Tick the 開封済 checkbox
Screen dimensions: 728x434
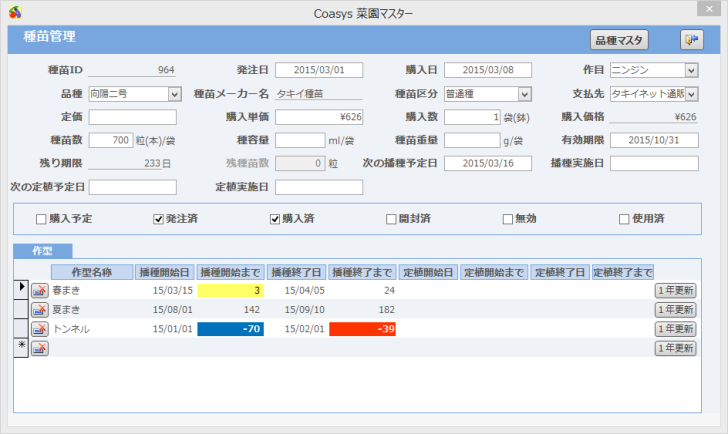click(392, 220)
